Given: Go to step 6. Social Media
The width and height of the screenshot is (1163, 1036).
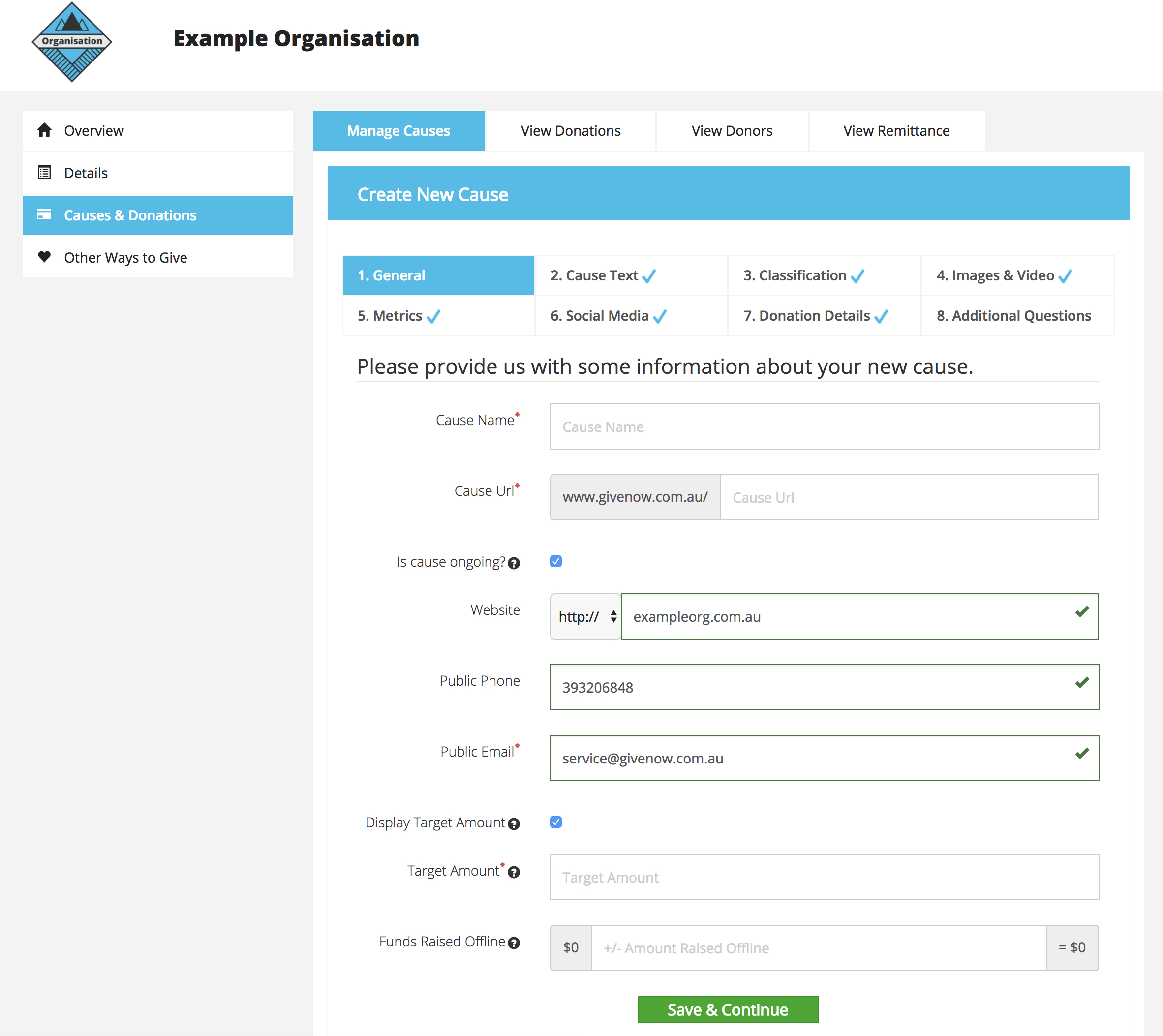Looking at the screenshot, I should pos(631,316).
